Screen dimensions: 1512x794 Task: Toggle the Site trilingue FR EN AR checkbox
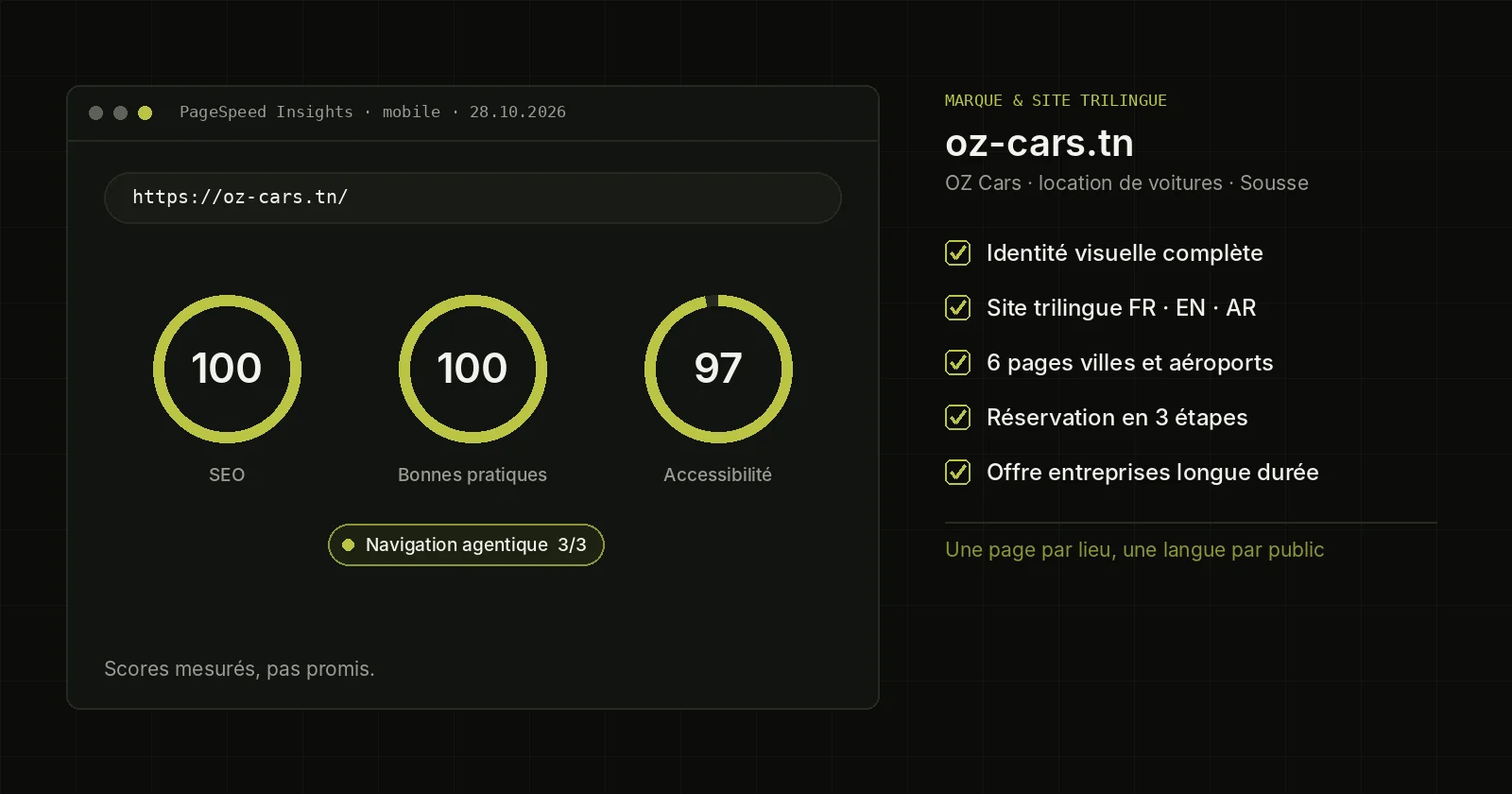957,308
